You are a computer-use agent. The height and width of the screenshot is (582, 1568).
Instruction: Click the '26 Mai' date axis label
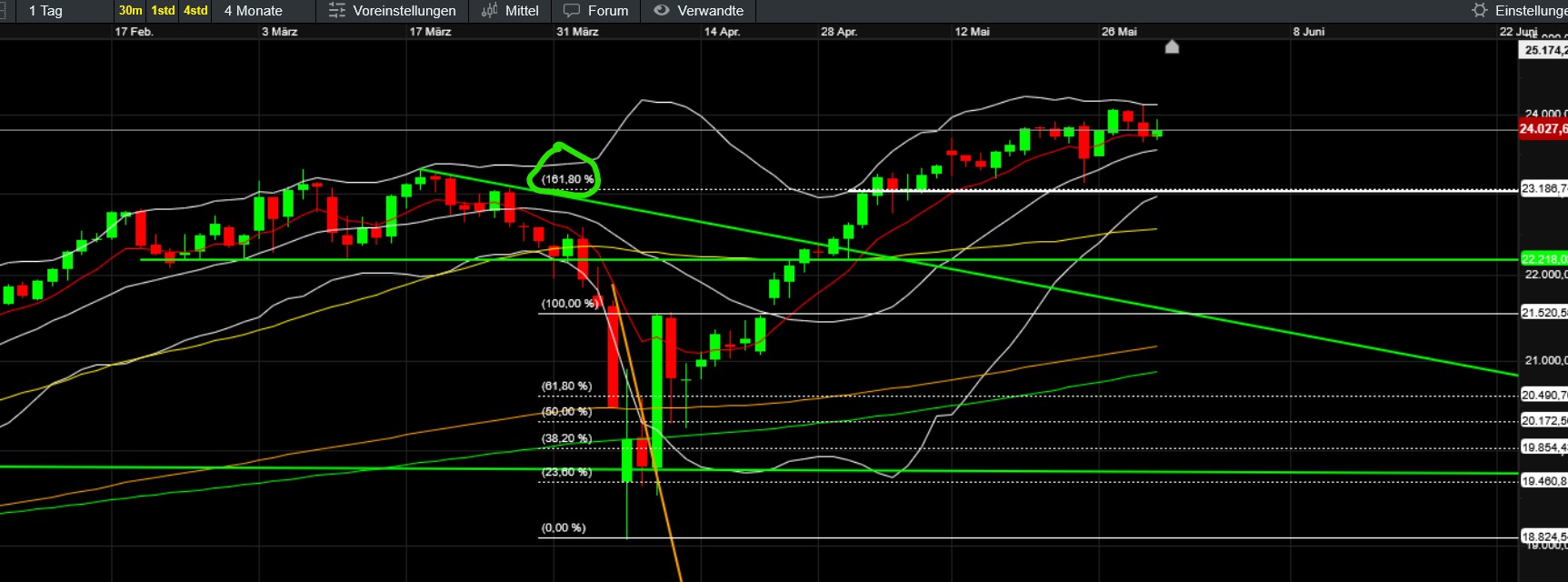point(1119,32)
